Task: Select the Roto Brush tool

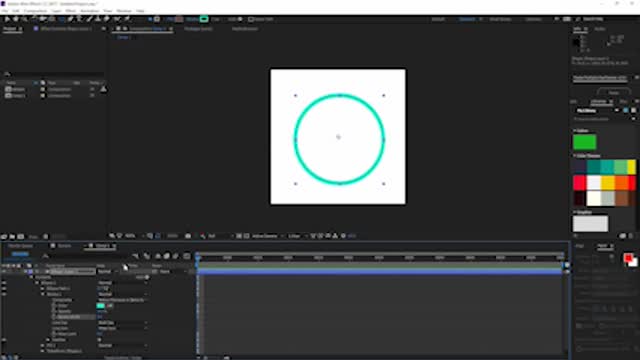Action: coord(117,19)
